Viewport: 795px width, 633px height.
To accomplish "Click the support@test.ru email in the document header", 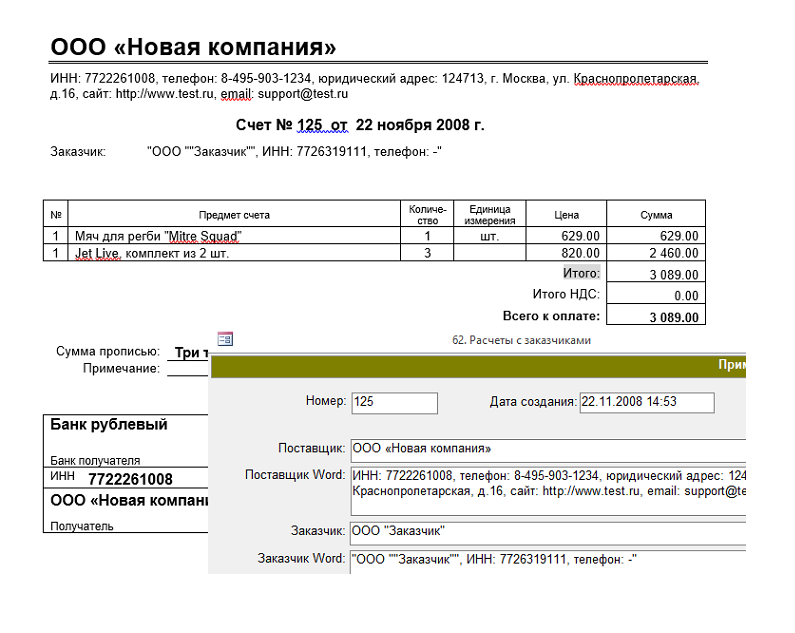I will (303, 94).
